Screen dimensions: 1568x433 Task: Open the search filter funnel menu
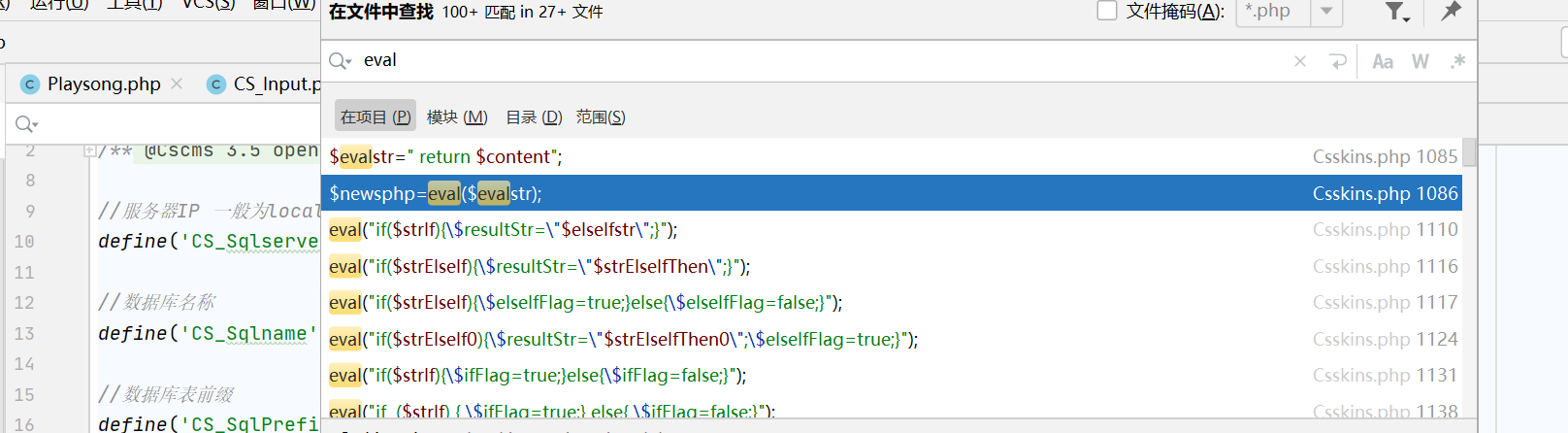click(x=1396, y=12)
